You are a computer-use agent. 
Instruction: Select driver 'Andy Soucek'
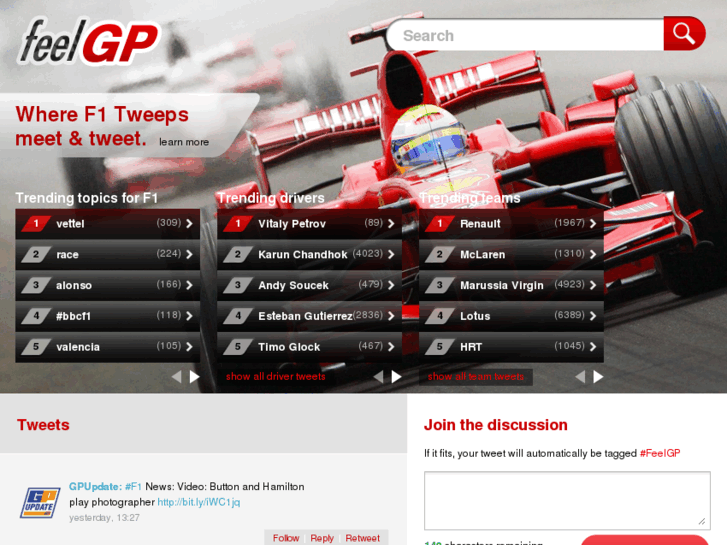(293, 285)
